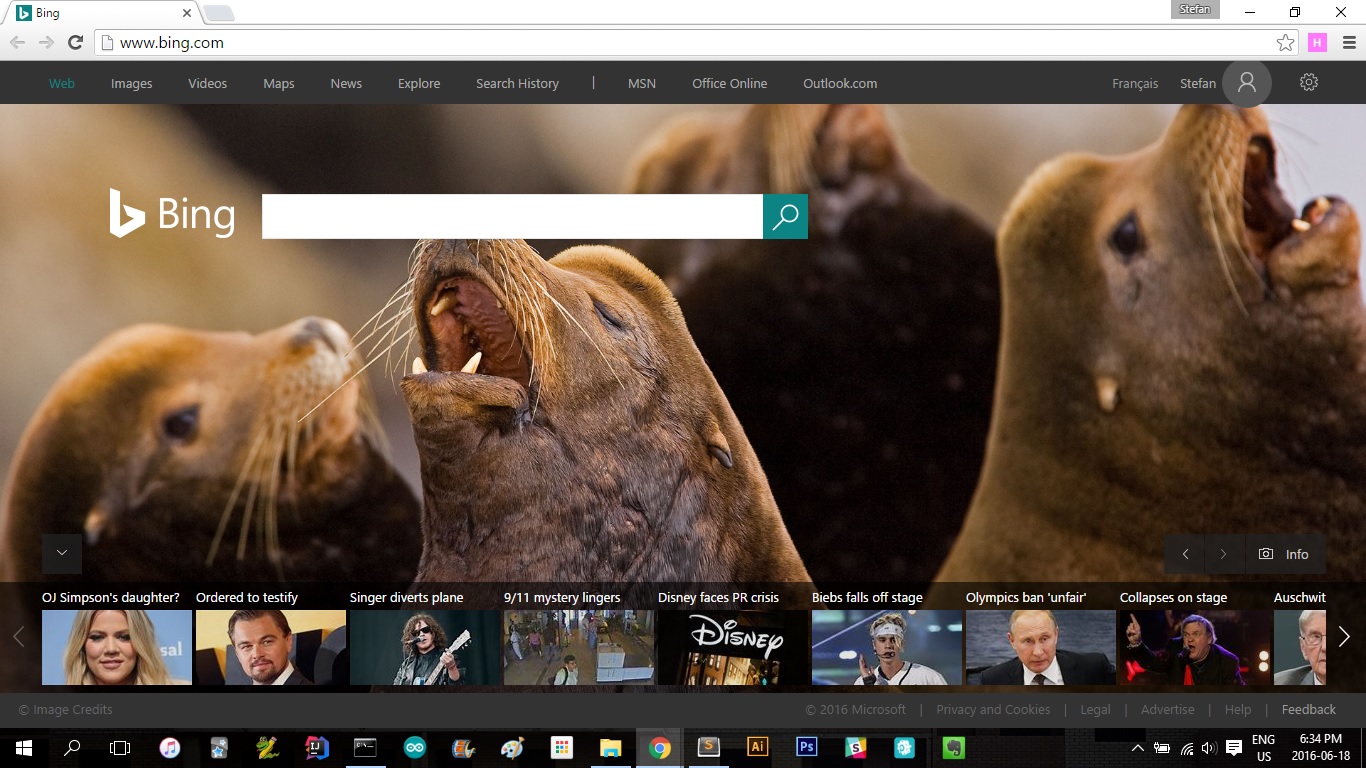Image resolution: width=1366 pixels, height=768 pixels.
Task: Click the system volume icon
Action: click(x=1208, y=748)
